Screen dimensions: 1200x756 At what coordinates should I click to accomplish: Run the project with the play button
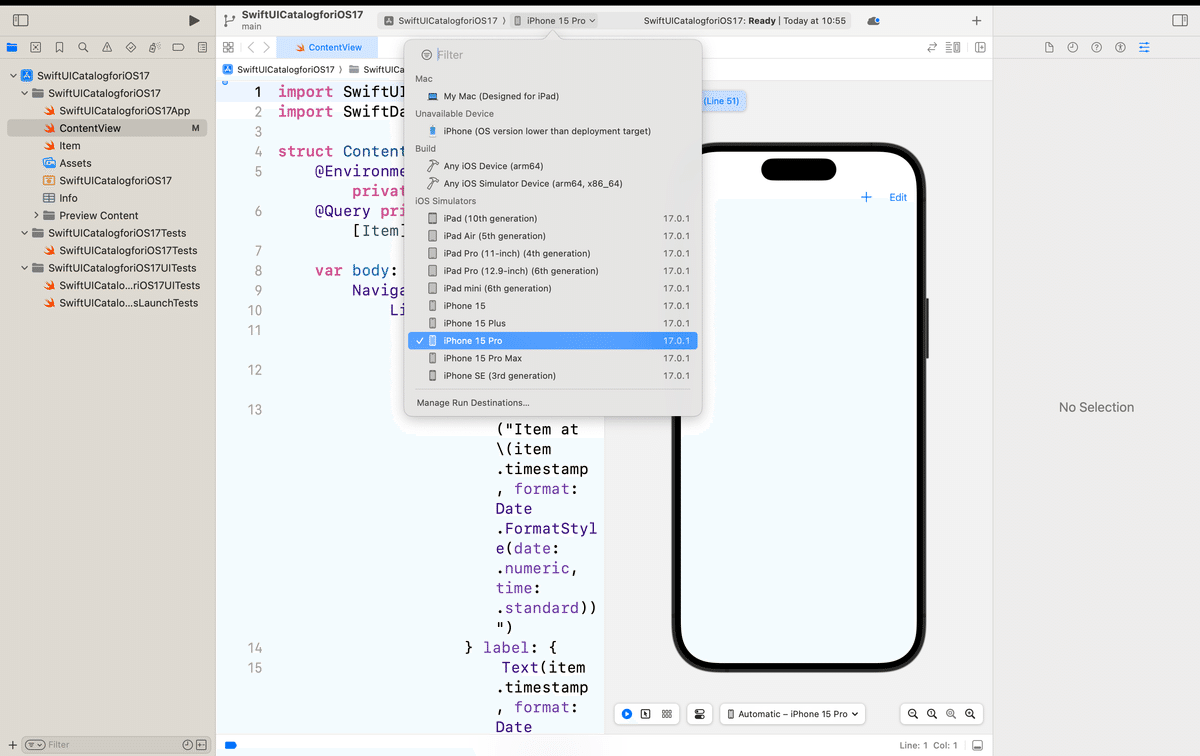click(194, 20)
